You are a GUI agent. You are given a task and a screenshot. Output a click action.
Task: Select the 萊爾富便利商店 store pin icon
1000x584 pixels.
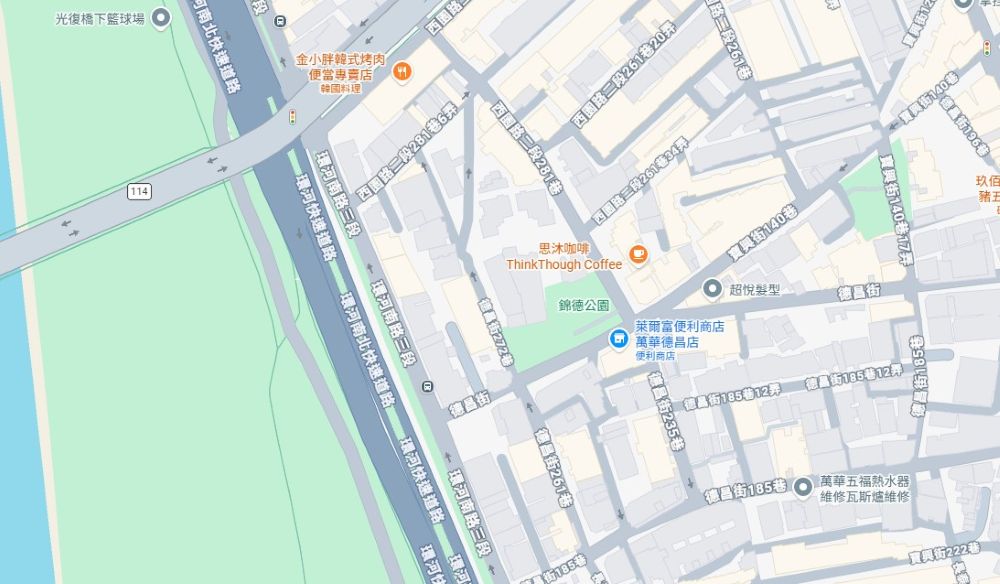pyautogui.click(x=618, y=338)
